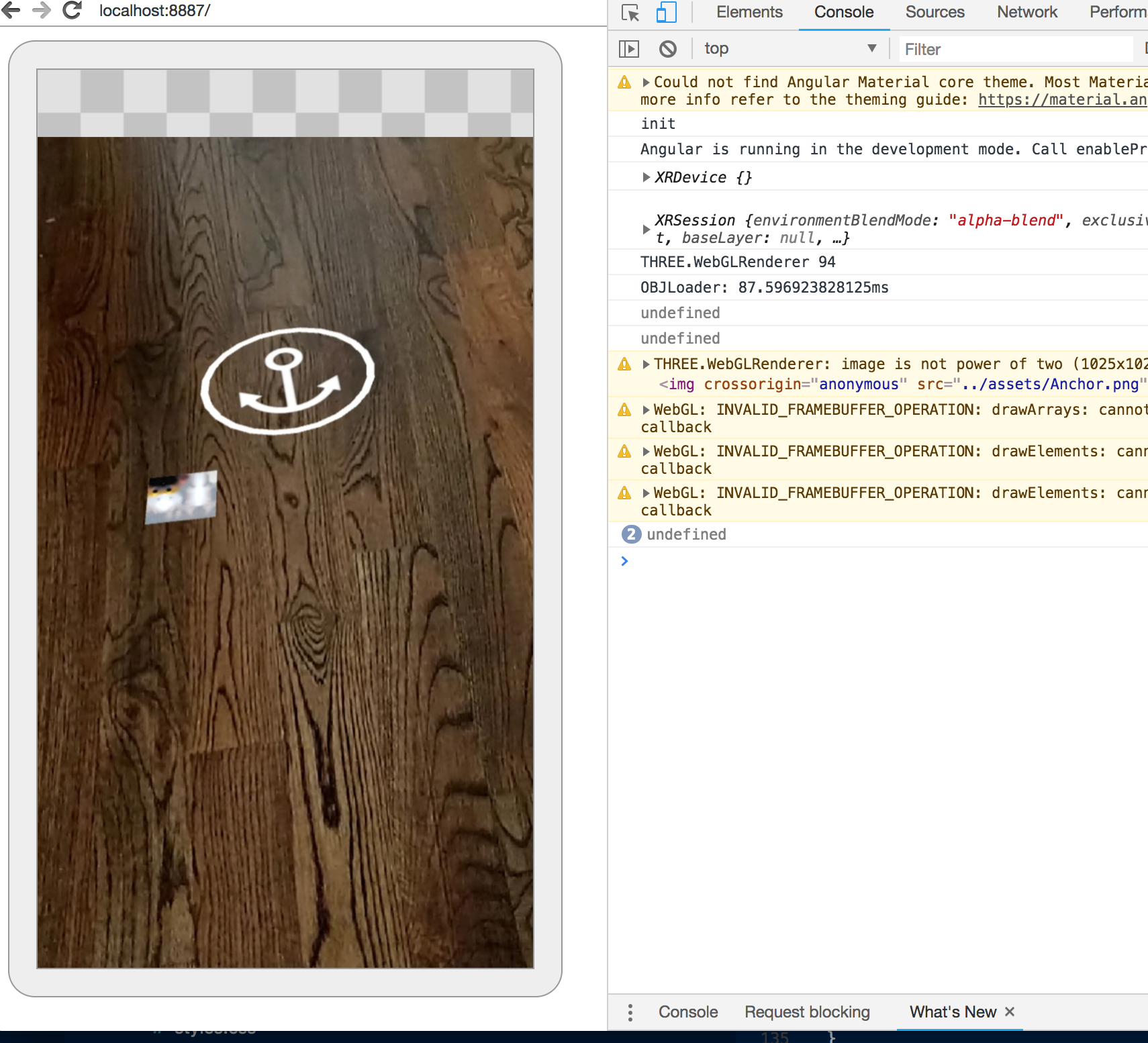Image resolution: width=1148 pixels, height=1043 pixels.
Task: Show the console sidebar panel
Action: pyautogui.click(x=630, y=48)
